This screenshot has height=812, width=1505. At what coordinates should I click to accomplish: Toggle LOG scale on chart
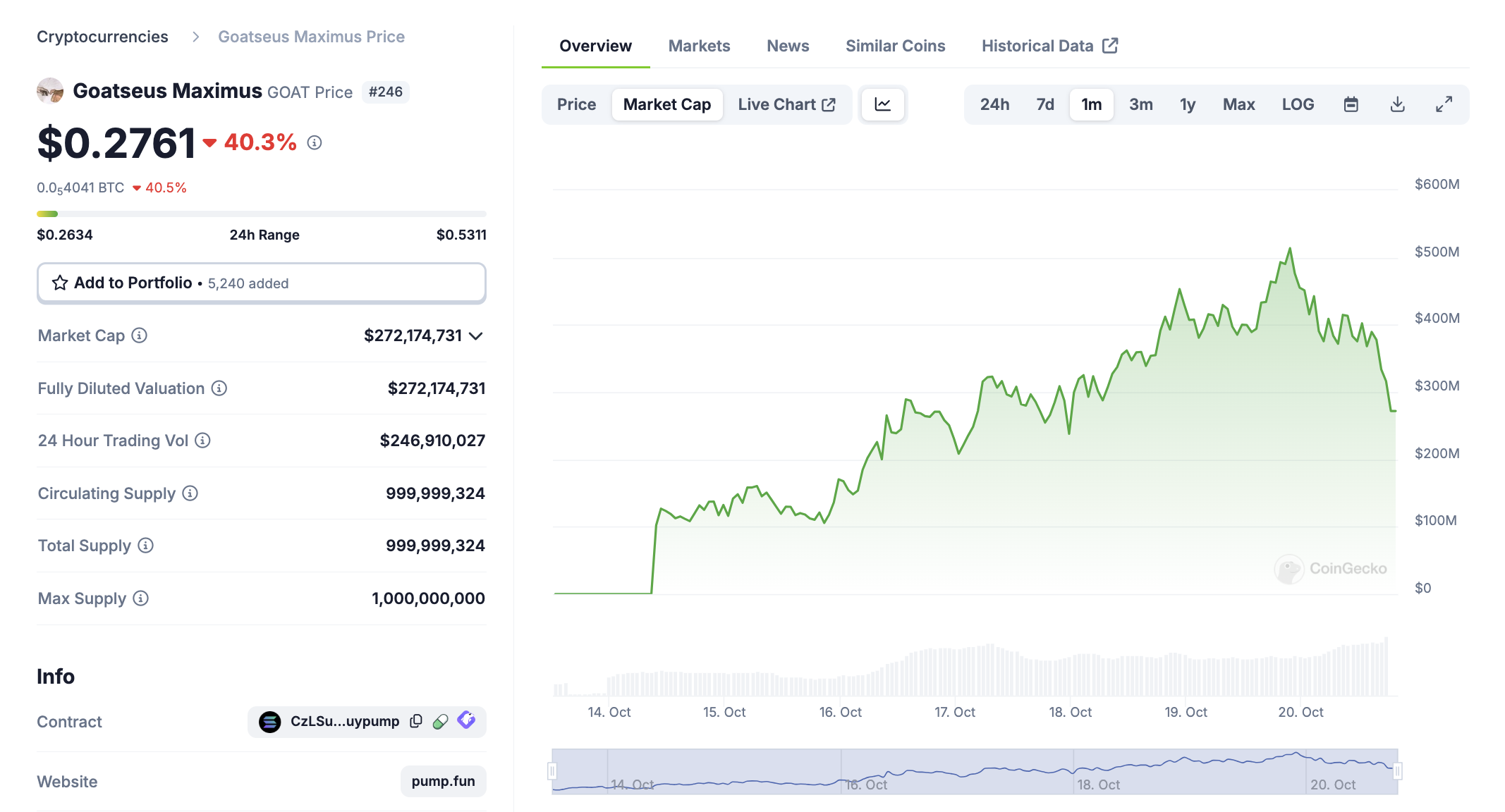click(1298, 104)
